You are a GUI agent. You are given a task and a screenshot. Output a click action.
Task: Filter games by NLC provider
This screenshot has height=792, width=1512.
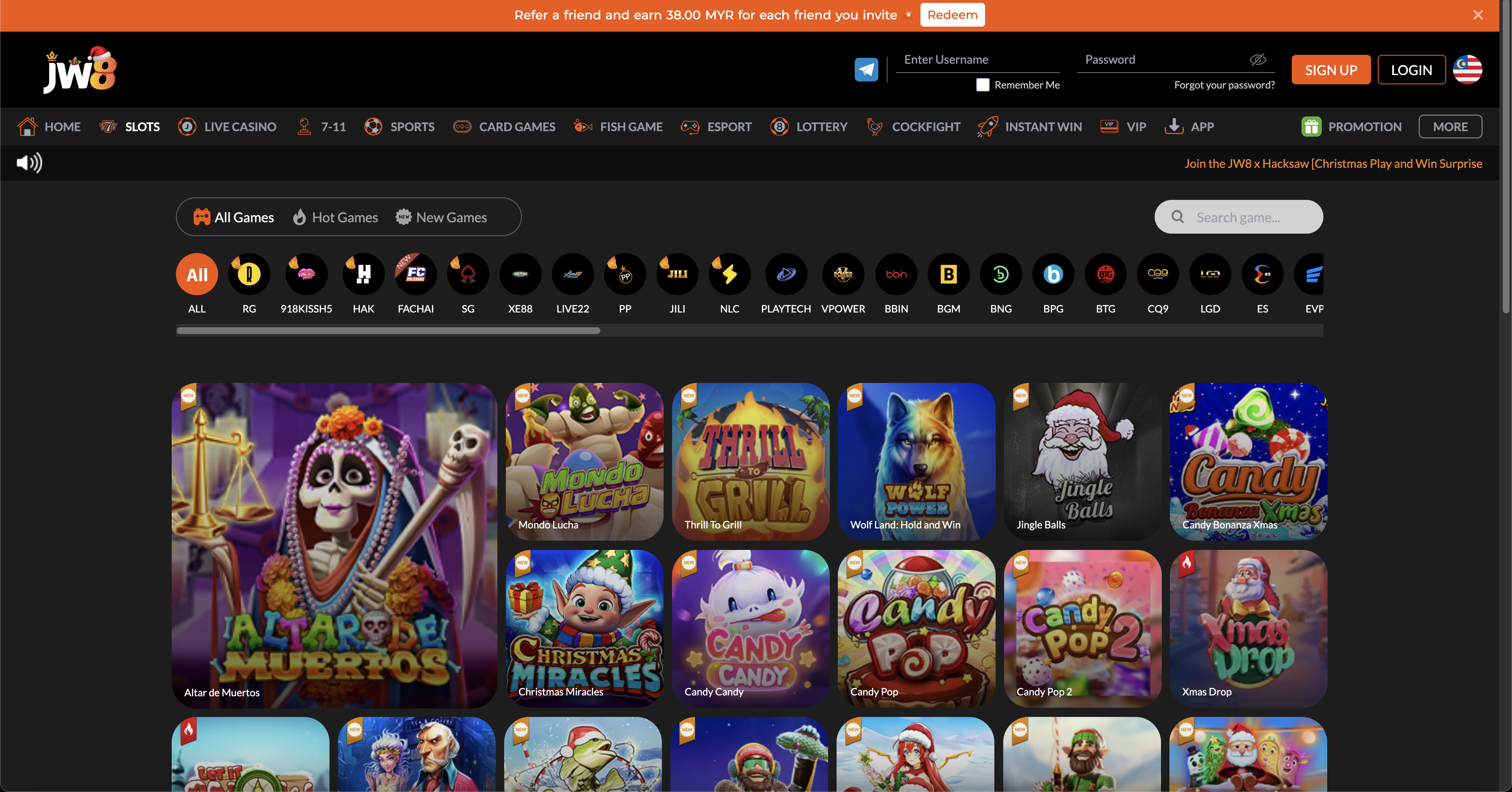click(729, 284)
